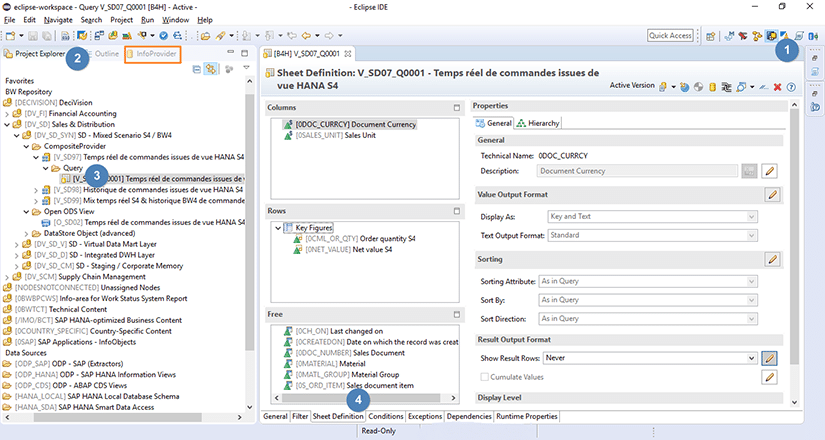Click the Quick Access search field
Viewport: 825px width, 440px height.
[x=669, y=35]
